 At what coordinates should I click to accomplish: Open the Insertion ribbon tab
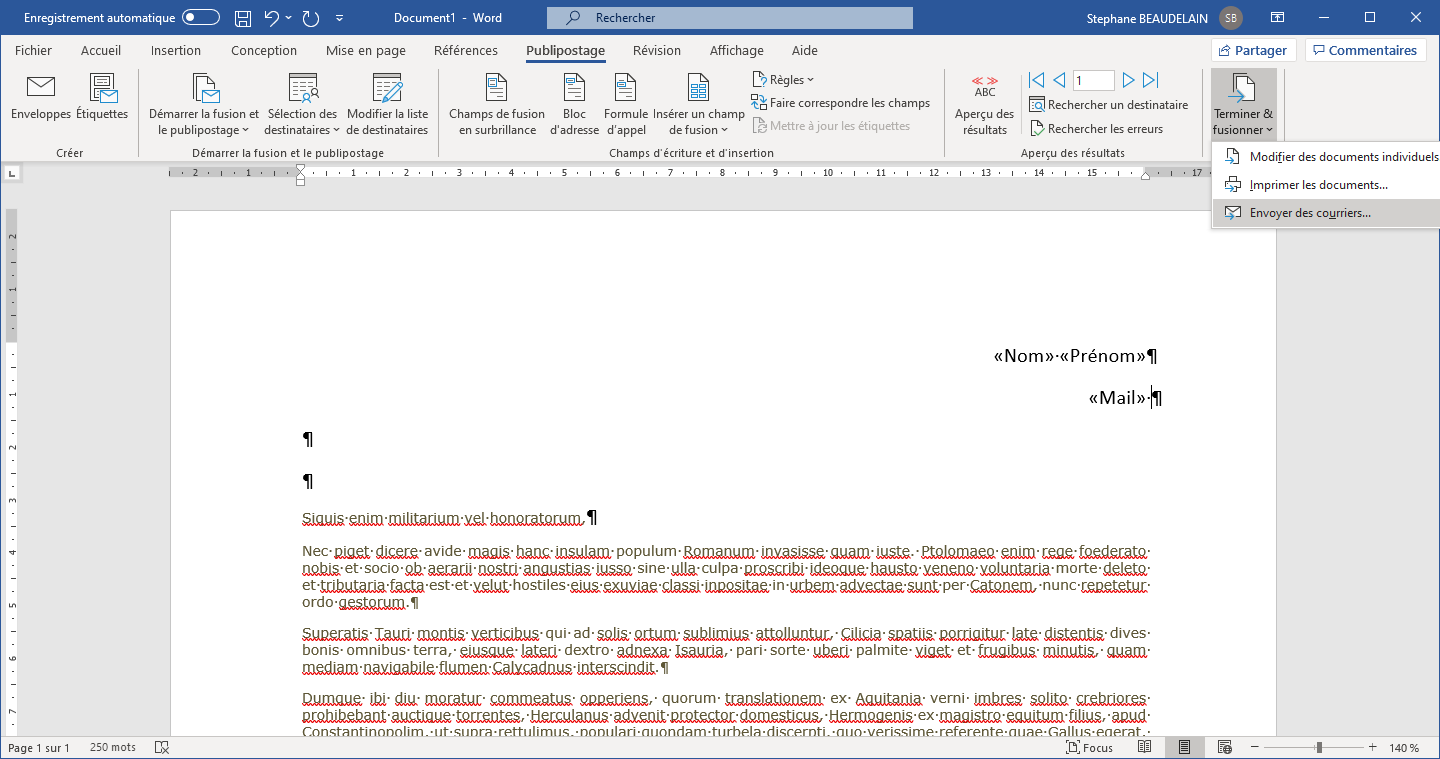point(176,51)
